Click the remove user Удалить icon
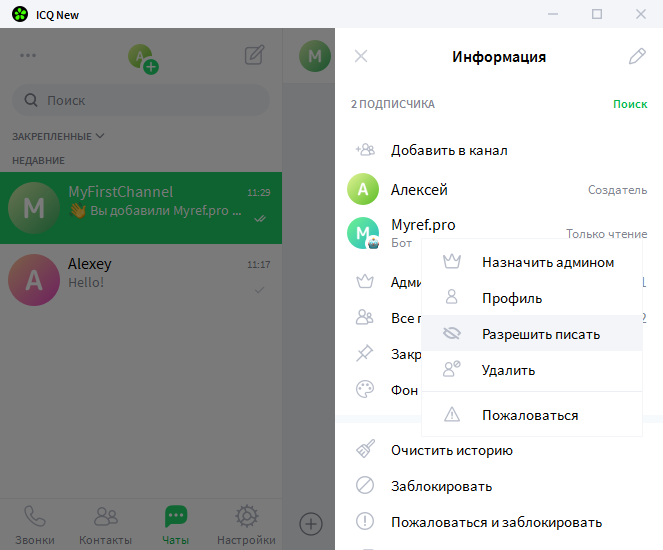This screenshot has height=550, width=663. tap(452, 369)
